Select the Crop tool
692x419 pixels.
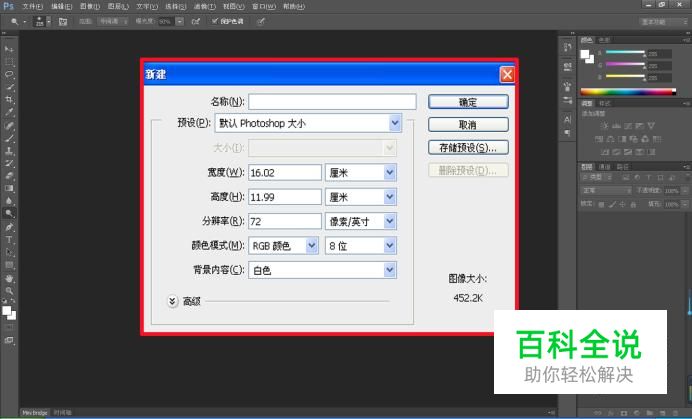[x=9, y=99]
